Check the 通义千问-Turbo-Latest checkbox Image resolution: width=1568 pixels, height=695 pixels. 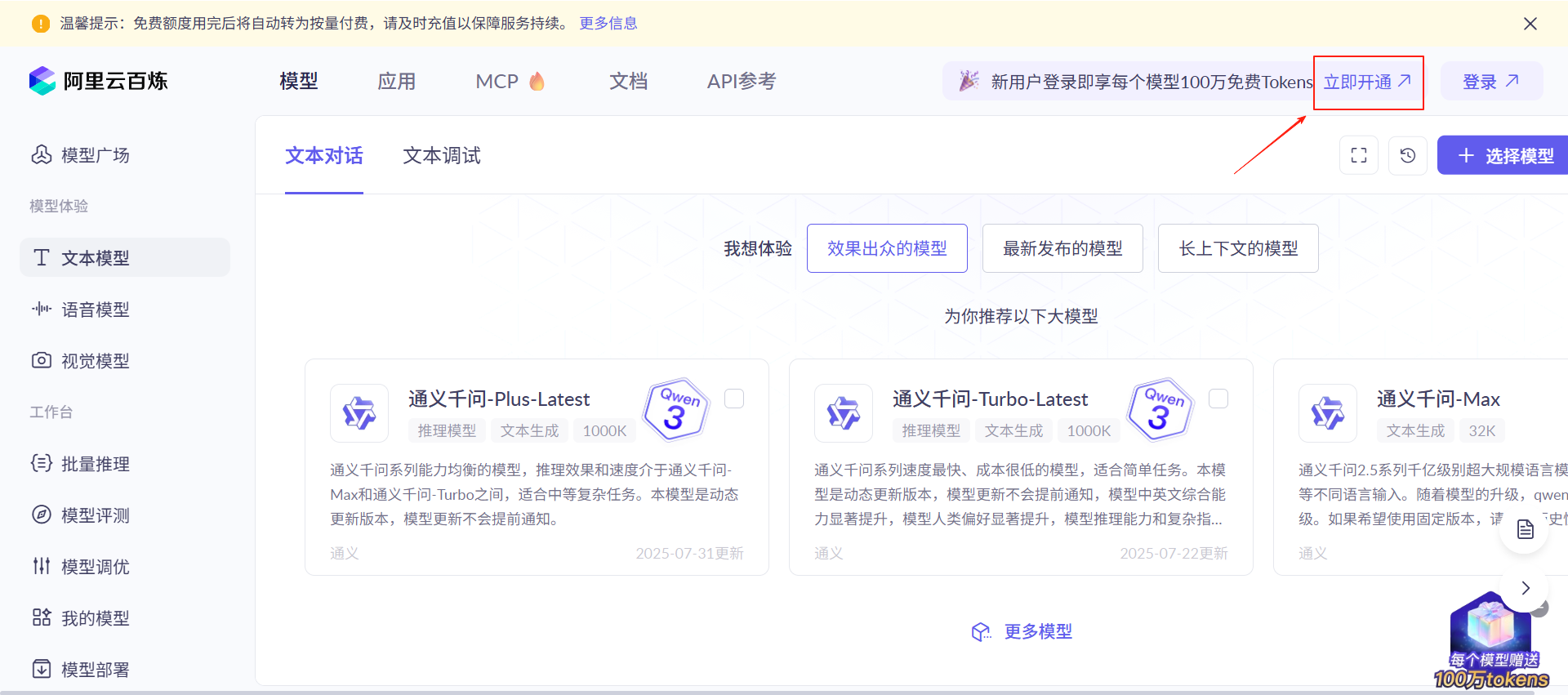(x=1218, y=399)
